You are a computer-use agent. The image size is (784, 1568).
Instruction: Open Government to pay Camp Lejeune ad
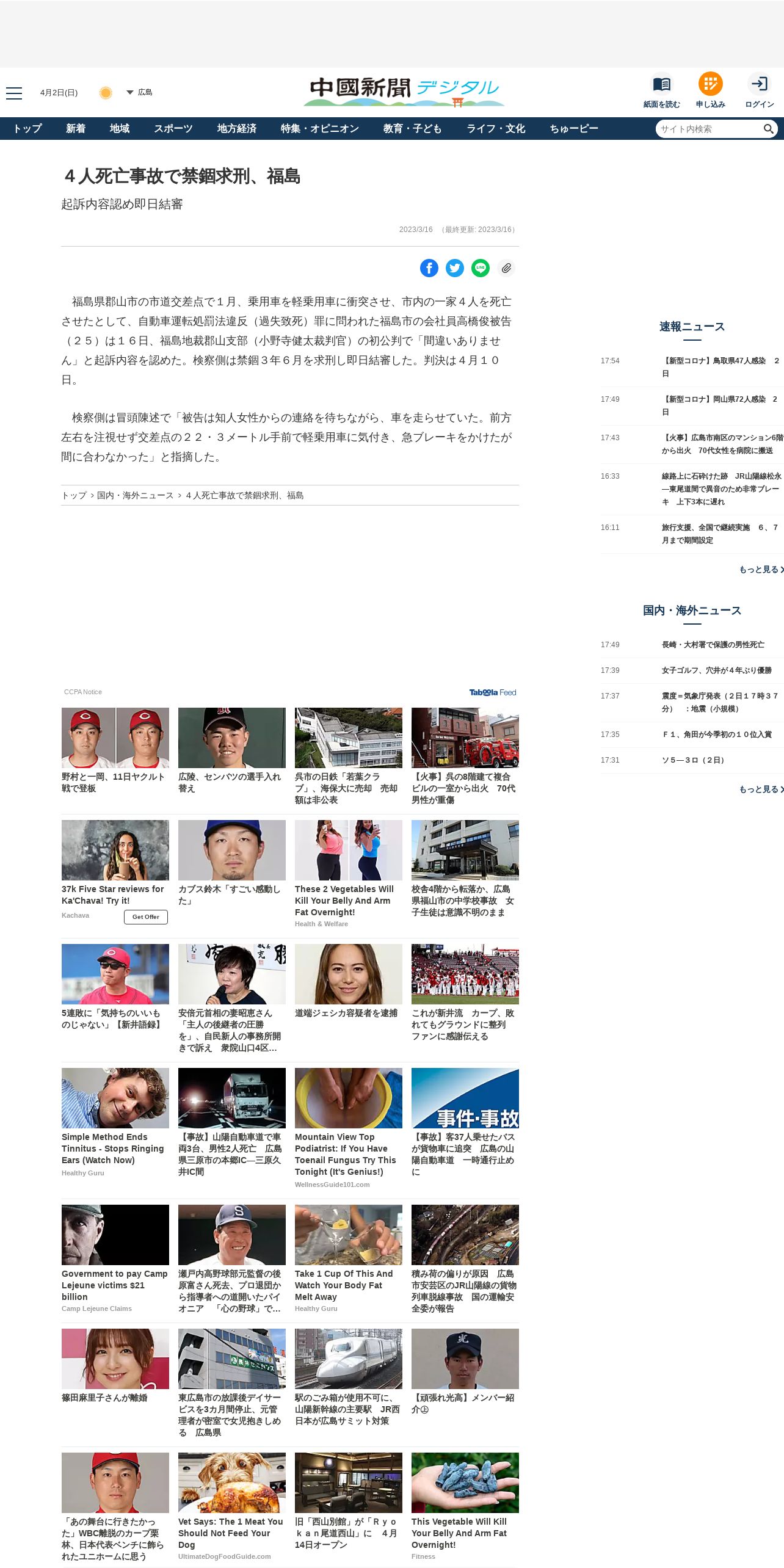115,1285
